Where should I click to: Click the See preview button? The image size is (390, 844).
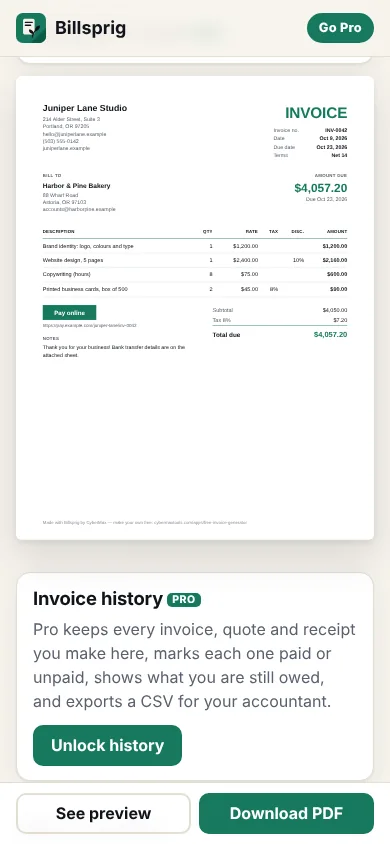tap(103, 813)
